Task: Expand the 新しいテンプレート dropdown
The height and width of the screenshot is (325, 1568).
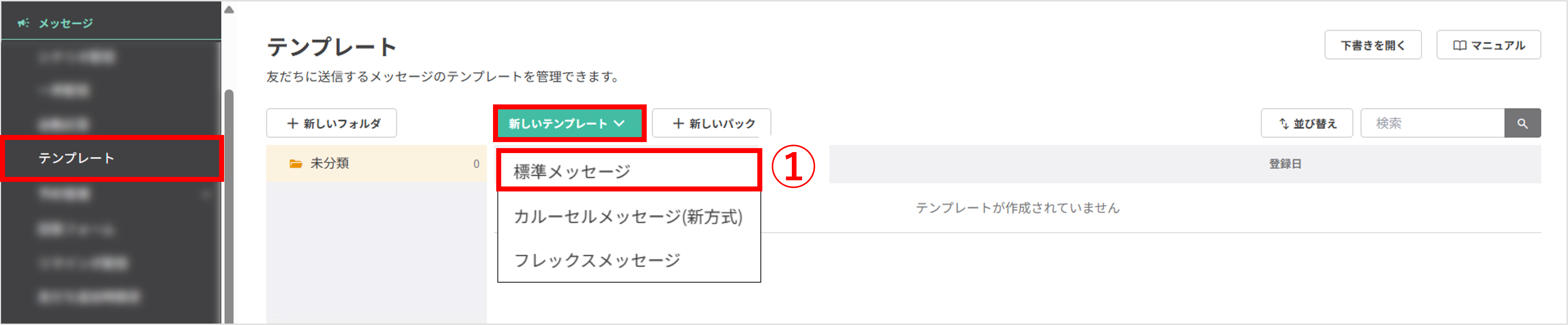Action: (x=567, y=123)
